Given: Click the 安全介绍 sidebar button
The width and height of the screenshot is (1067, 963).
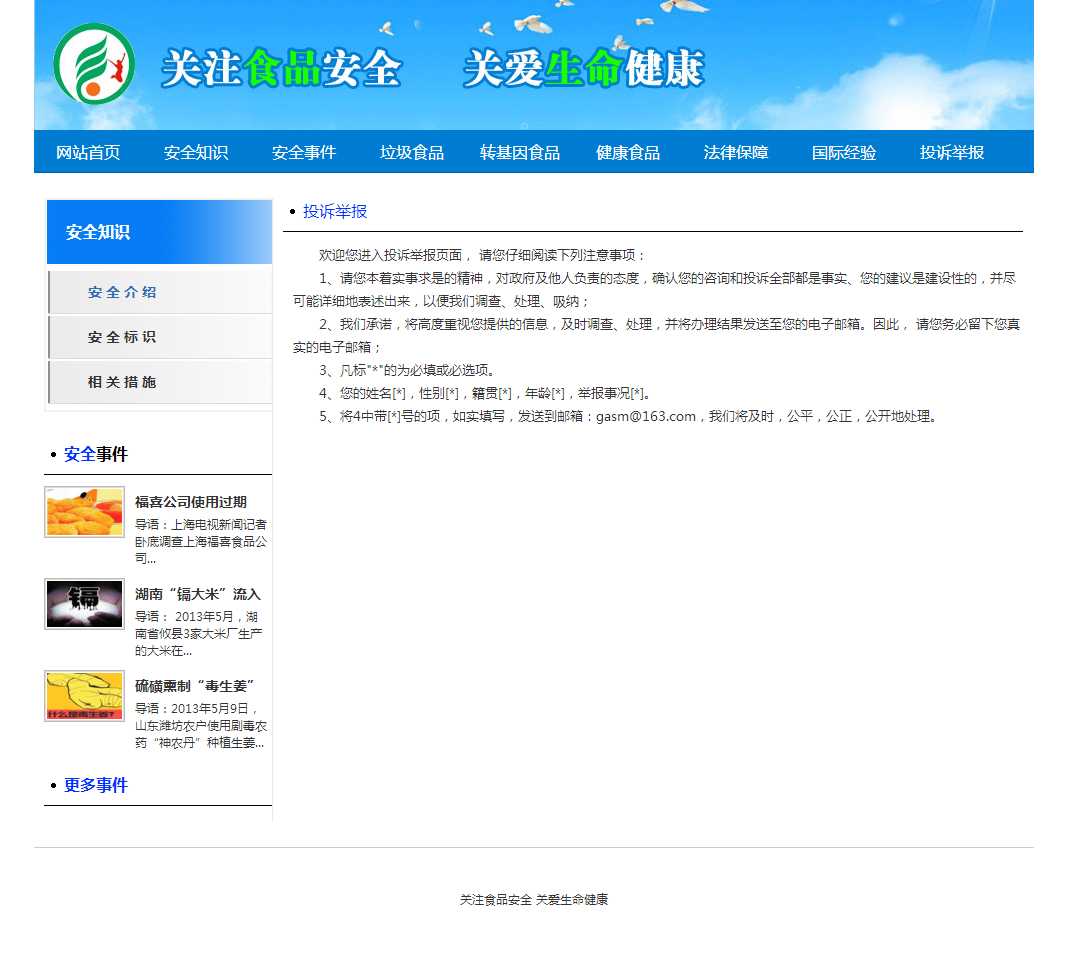Looking at the screenshot, I should point(160,292).
